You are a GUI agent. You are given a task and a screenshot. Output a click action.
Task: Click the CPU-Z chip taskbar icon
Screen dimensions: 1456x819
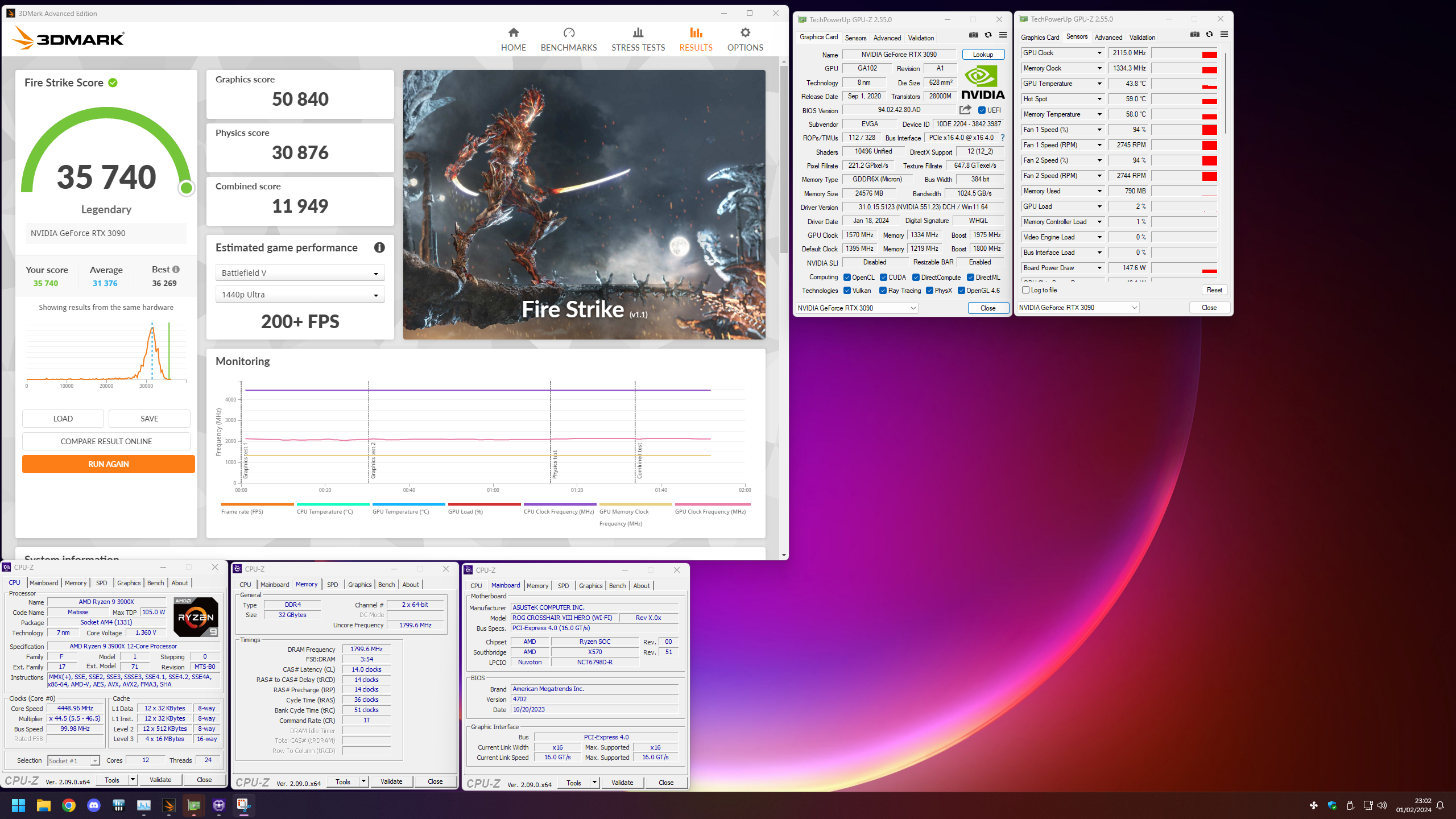[x=219, y=805]
